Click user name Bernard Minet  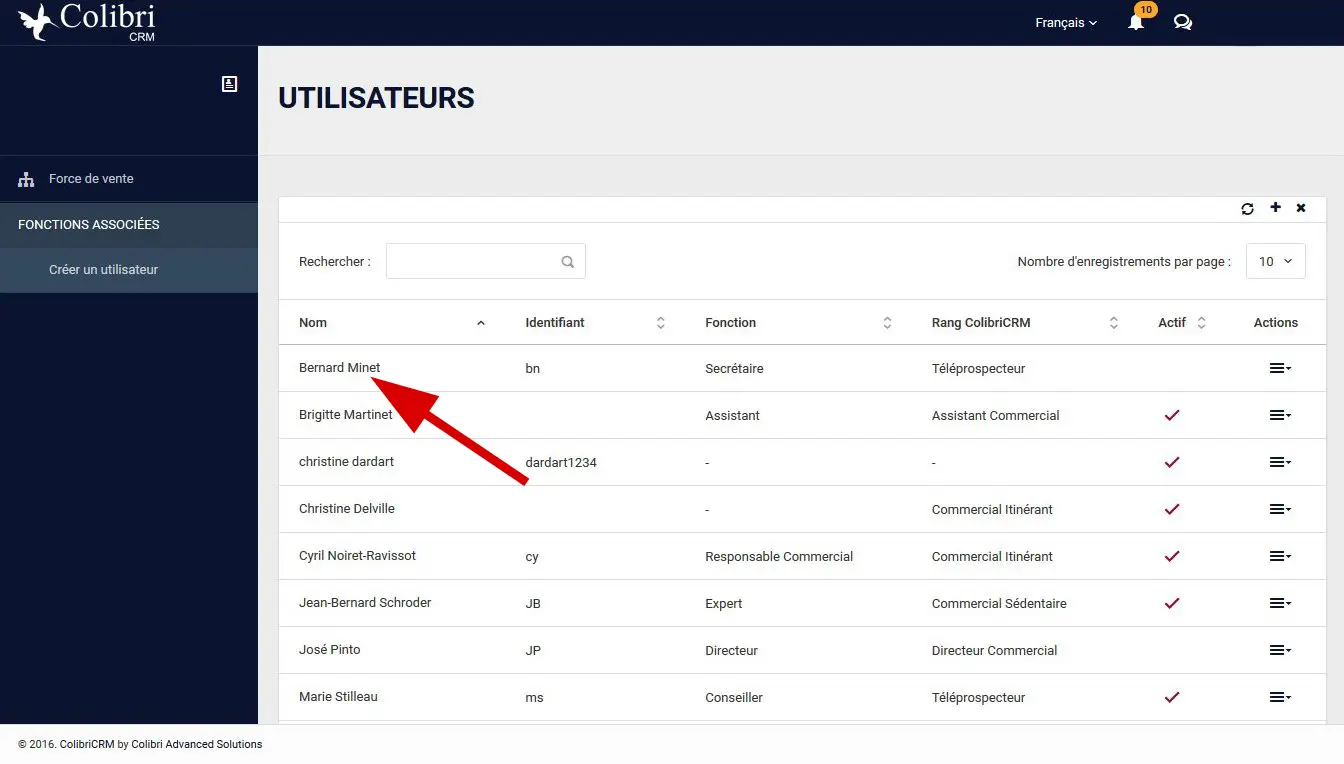pyautogui.click(x=340, y=368)
